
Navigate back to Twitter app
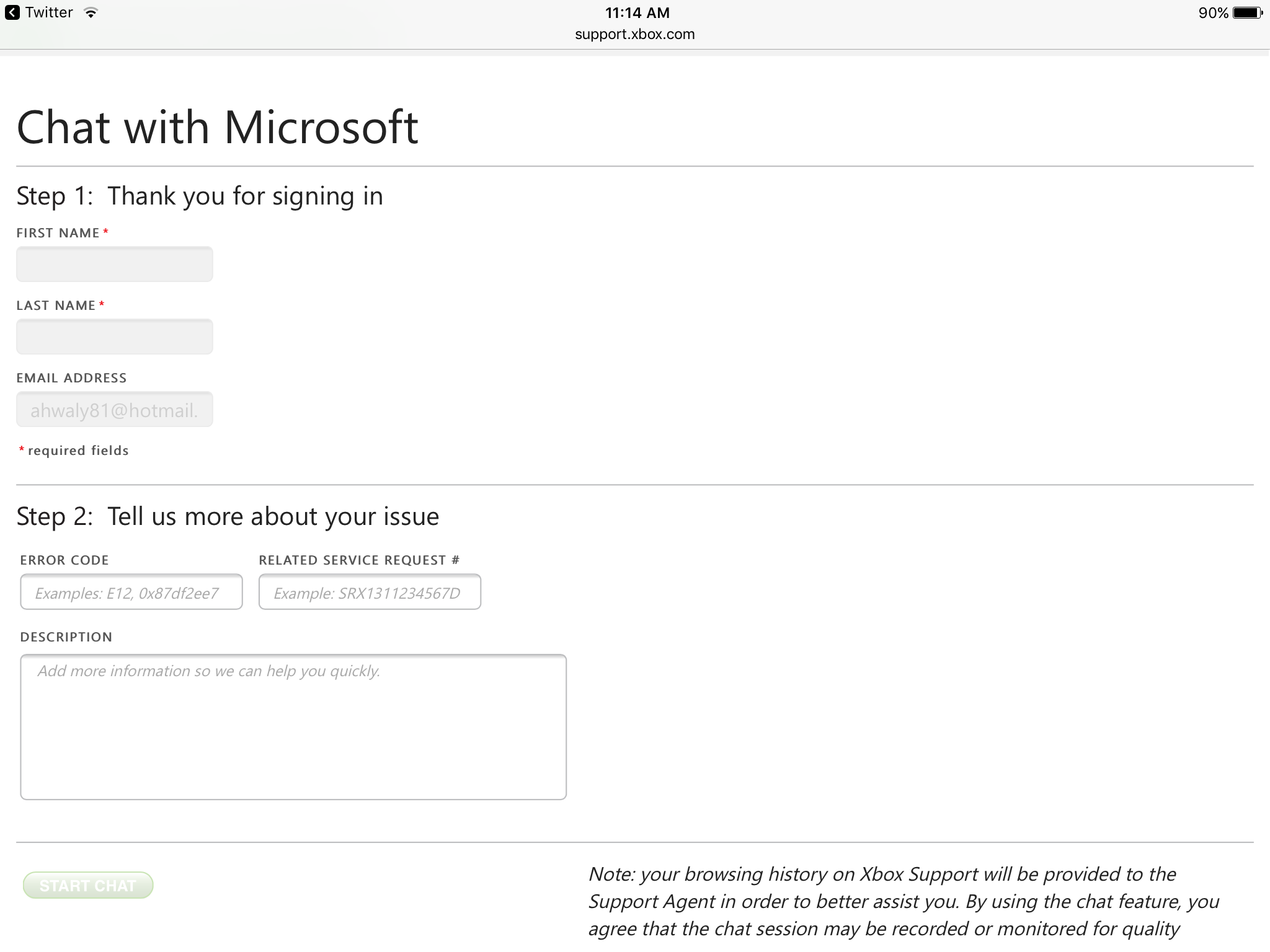[40, 12]
